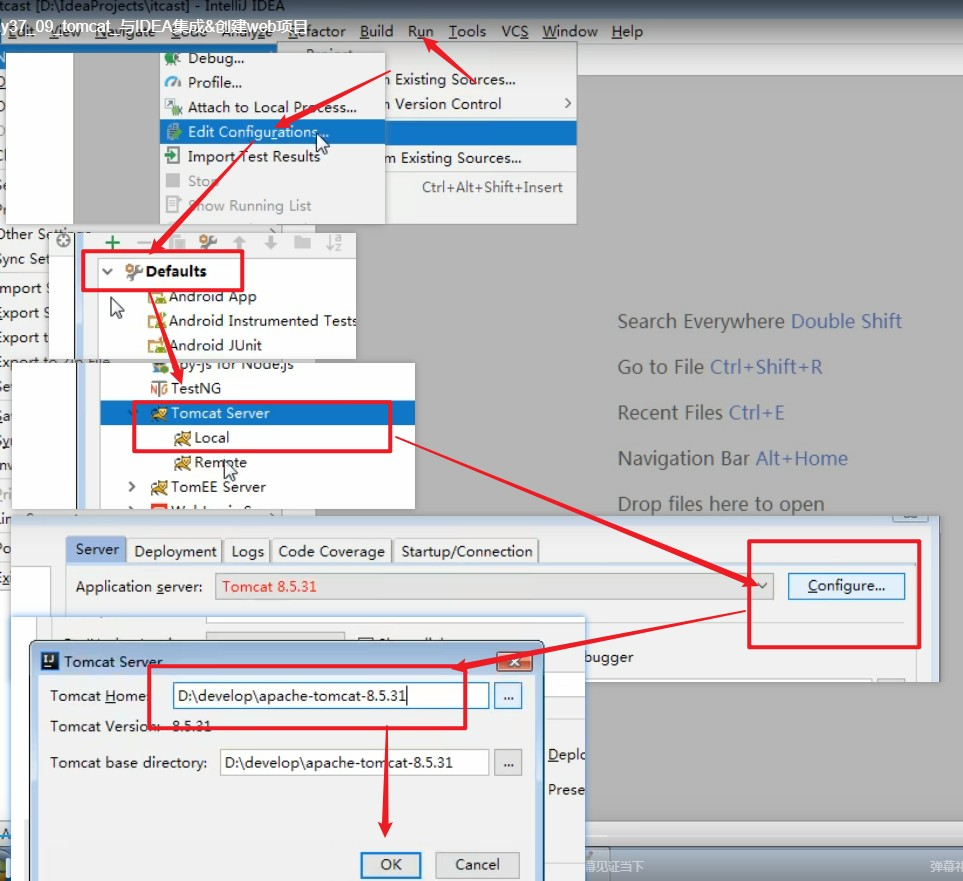
Task: Open the VCS menu
Action: [515, 31]
